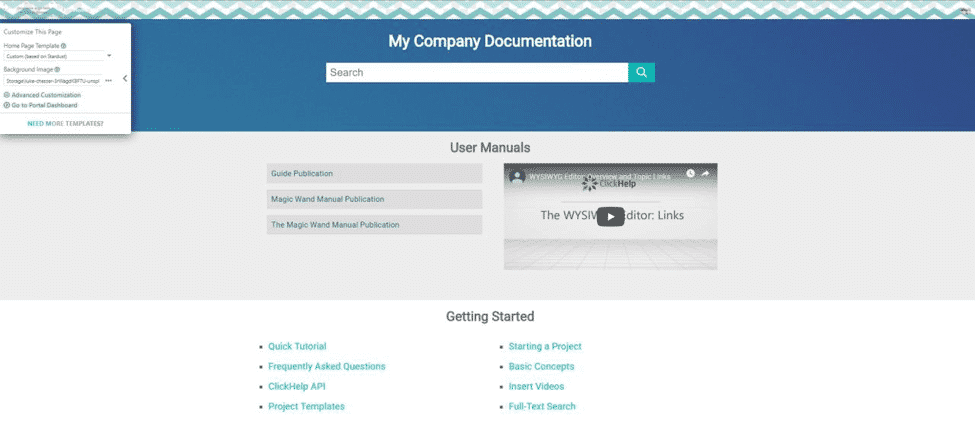Open Magic Wand Manual Publication
This screenshot has width=975, height=421.
click(374, 199)
